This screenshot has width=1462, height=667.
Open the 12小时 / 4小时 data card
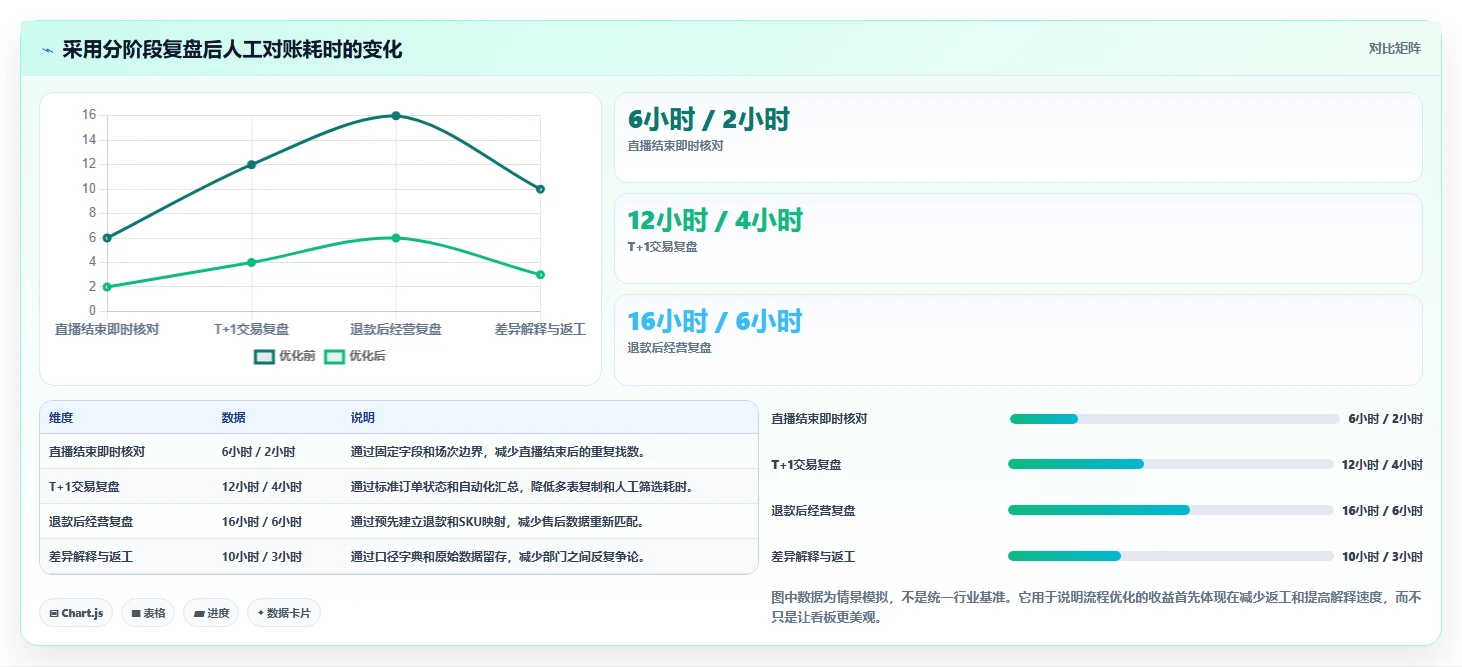coord(1018,239)
